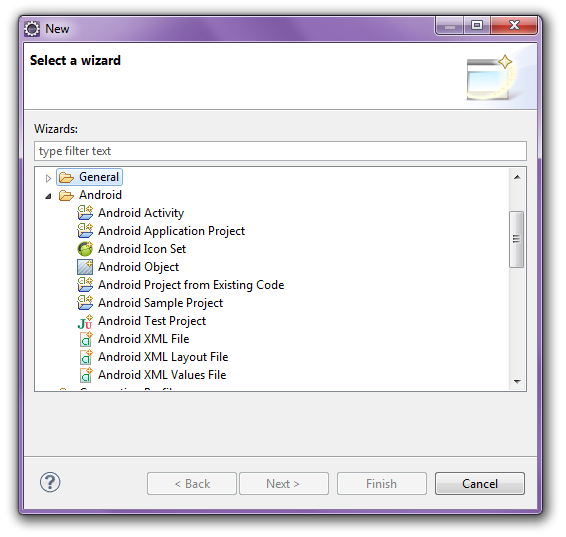Screen dimensions: 566x537
Task: Click the Cancel button
Action: tap(480, 484)
